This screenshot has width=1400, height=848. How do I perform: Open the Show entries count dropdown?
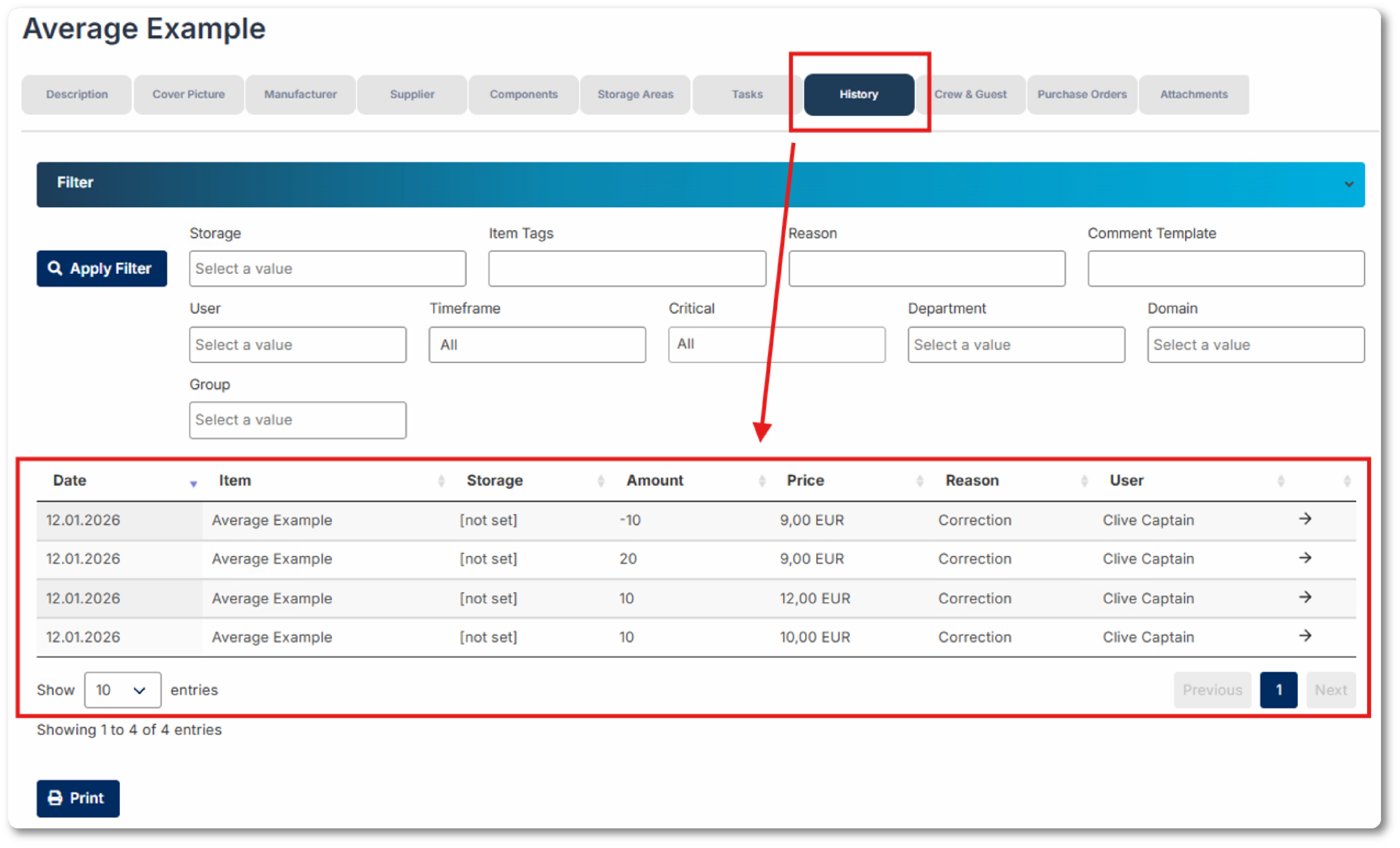tap(122, 690)
